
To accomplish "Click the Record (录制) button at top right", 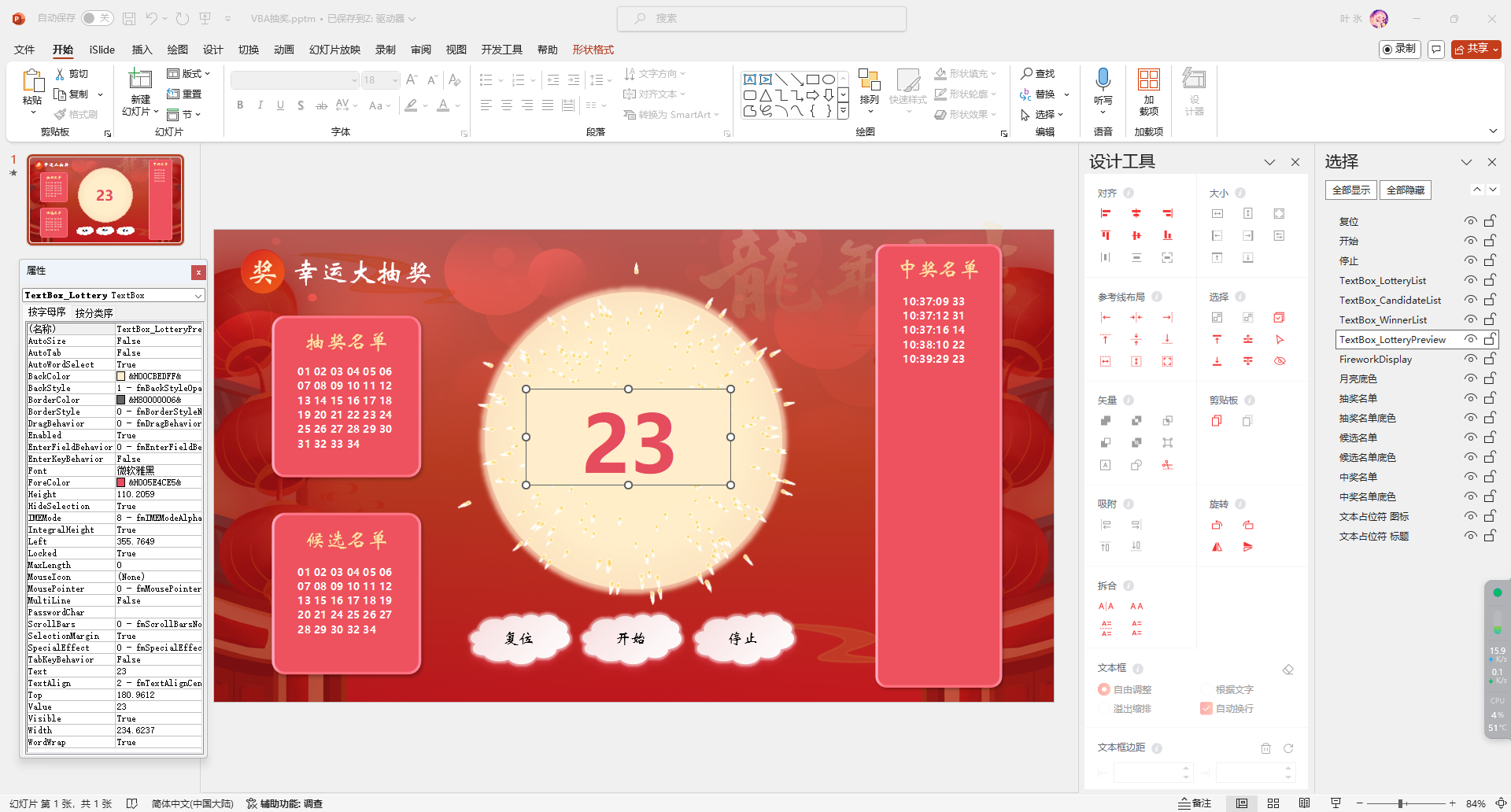I will [1401, 49].
